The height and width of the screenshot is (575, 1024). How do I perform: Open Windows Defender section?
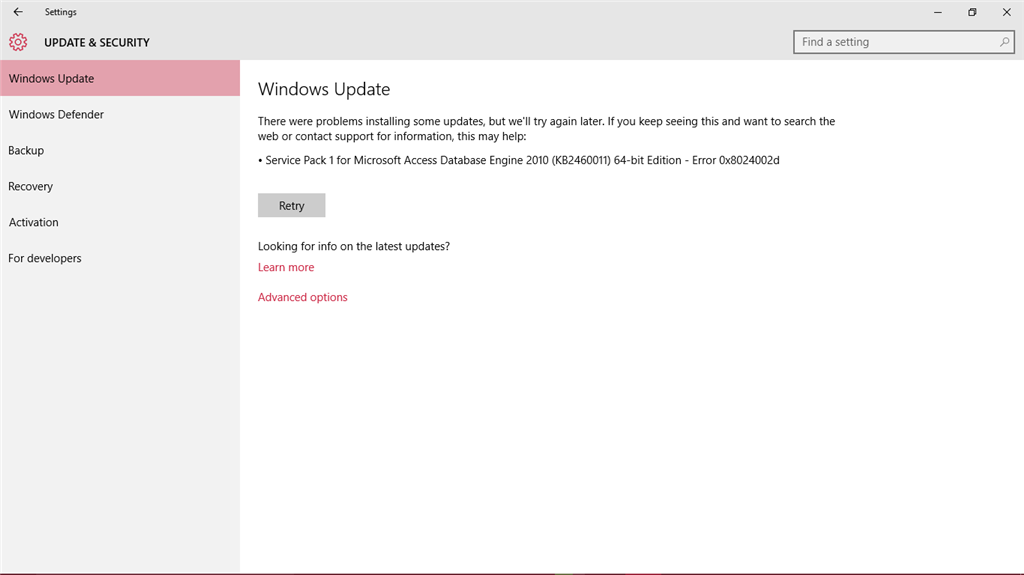click(120, 114)
